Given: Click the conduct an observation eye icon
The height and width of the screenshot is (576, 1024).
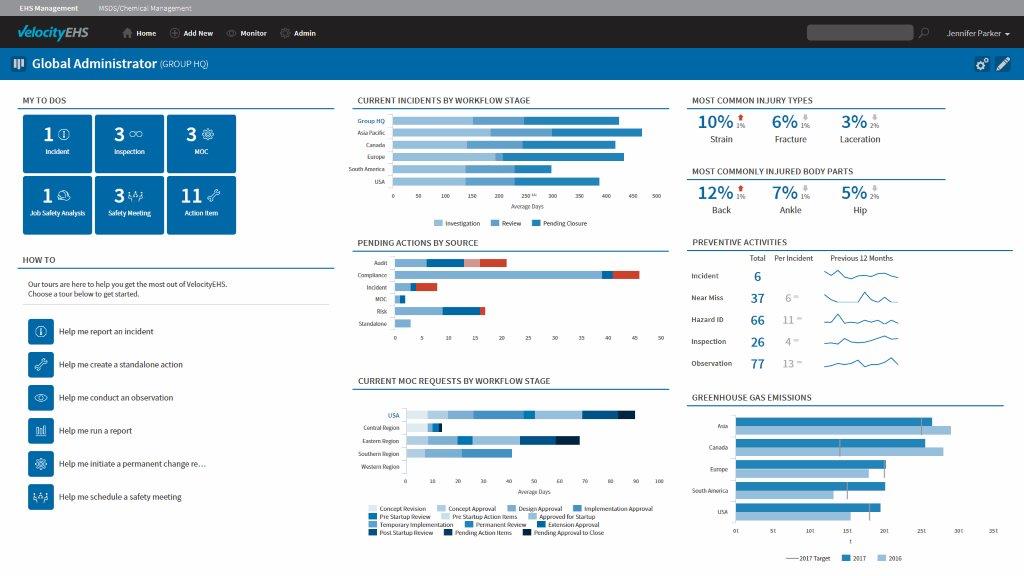Looking at the screenshot, I should 41,398.
